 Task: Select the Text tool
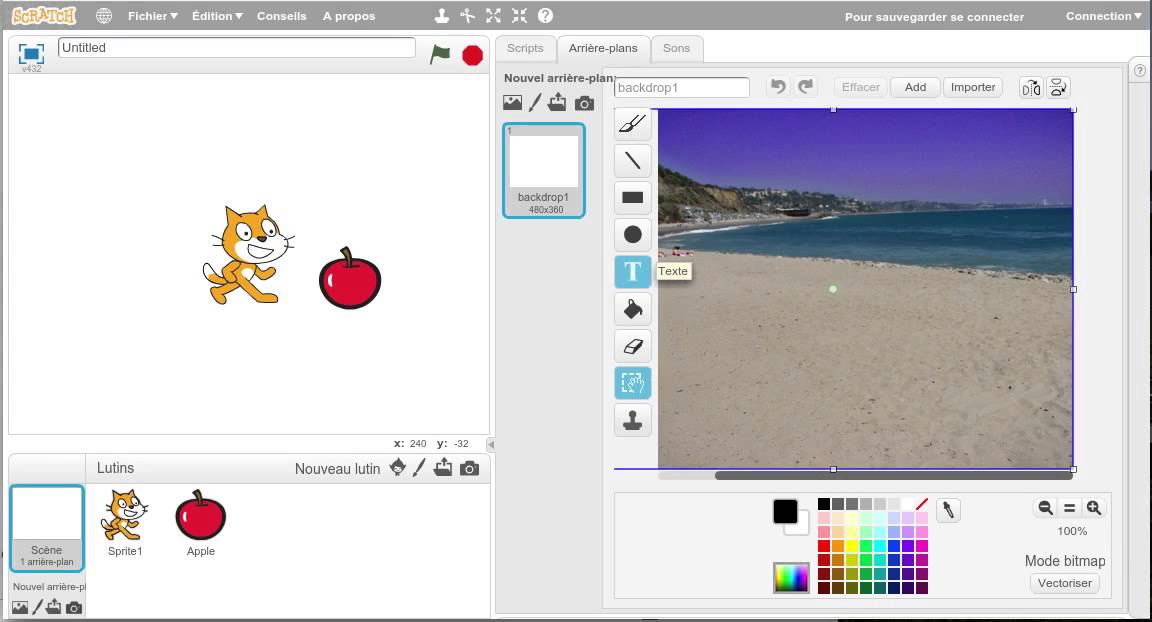(633, 272)
